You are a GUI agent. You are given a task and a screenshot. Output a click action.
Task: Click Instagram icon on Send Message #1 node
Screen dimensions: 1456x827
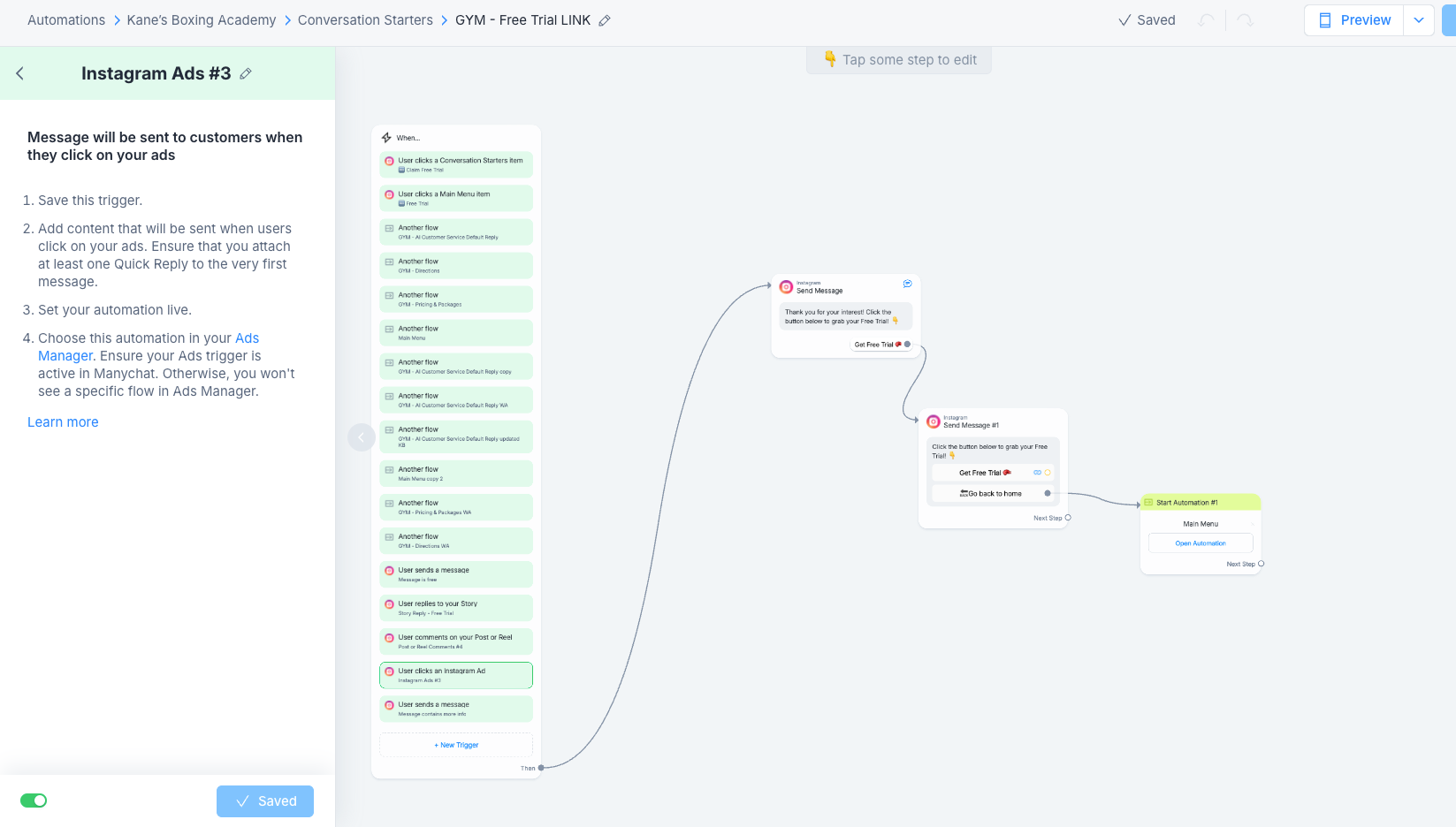click(x=933, y=421)
